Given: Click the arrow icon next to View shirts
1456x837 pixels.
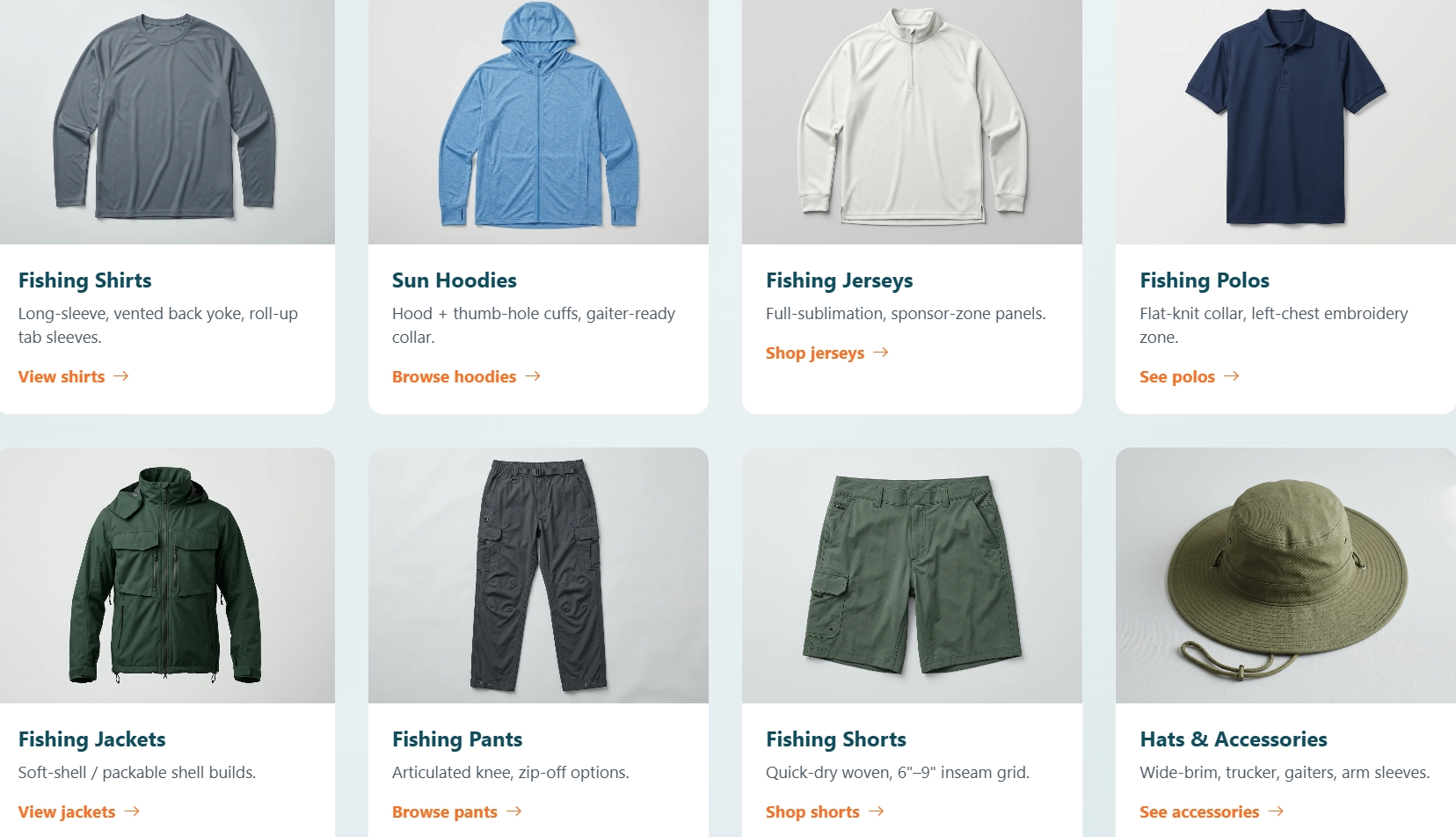Looking at the screenshot, I should coord(121,376).
